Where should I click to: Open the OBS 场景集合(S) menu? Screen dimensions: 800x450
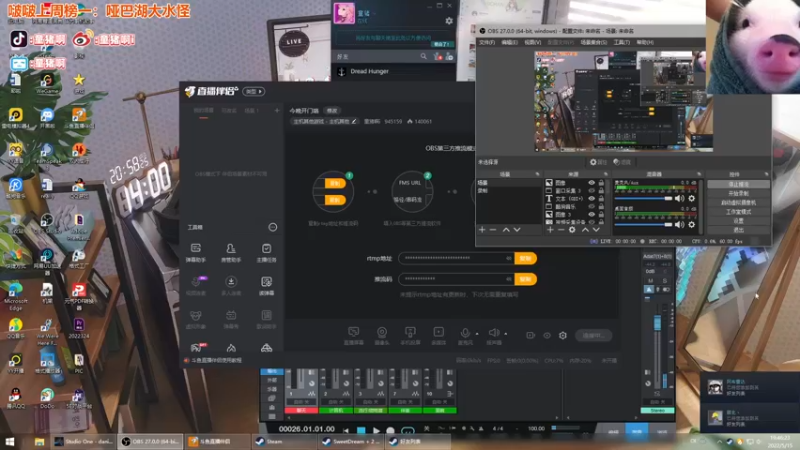click(593, 42)
